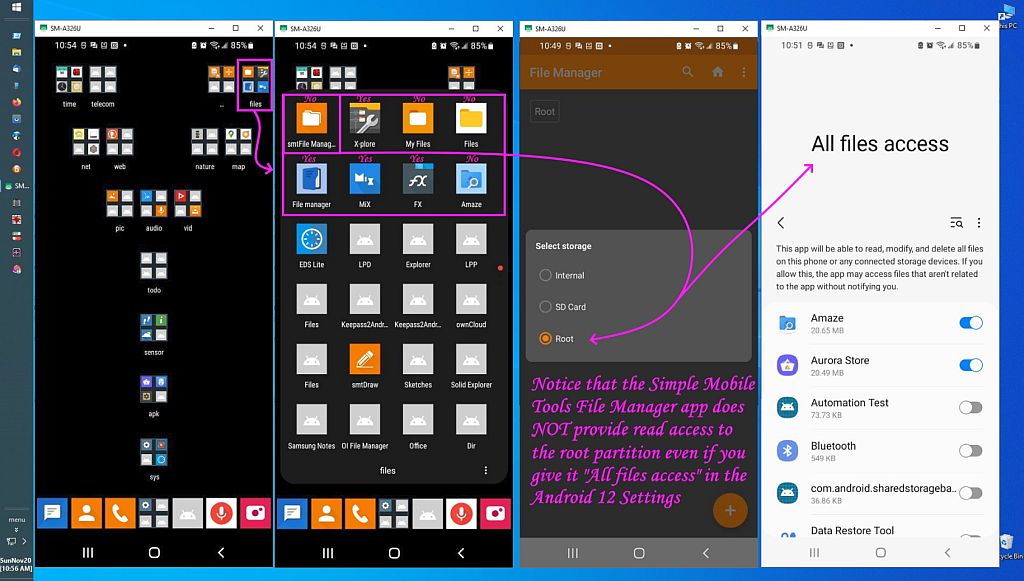
Task: Open the Sketches app
Action: 418,360
